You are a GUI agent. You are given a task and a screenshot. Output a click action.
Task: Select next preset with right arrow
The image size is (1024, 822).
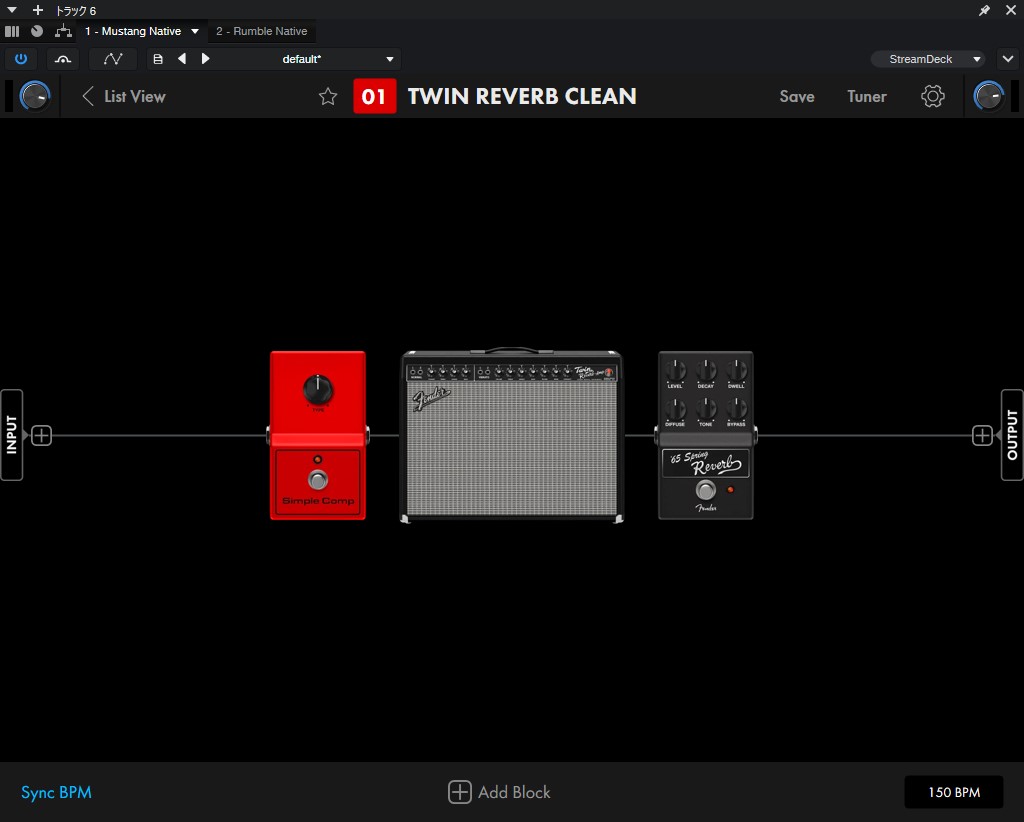click(x=206, y=59)
